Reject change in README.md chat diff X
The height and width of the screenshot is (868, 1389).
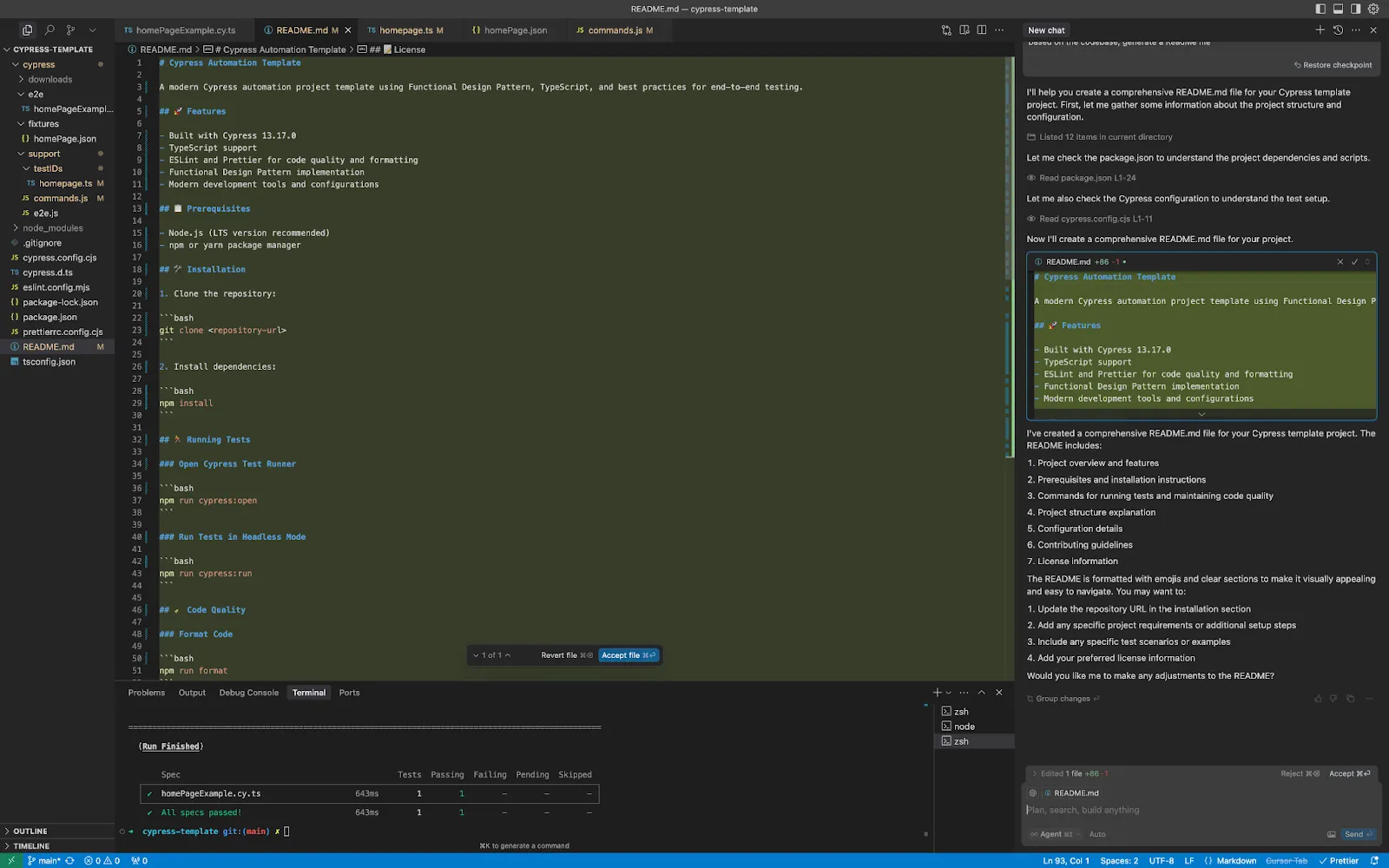[1340, 262]
